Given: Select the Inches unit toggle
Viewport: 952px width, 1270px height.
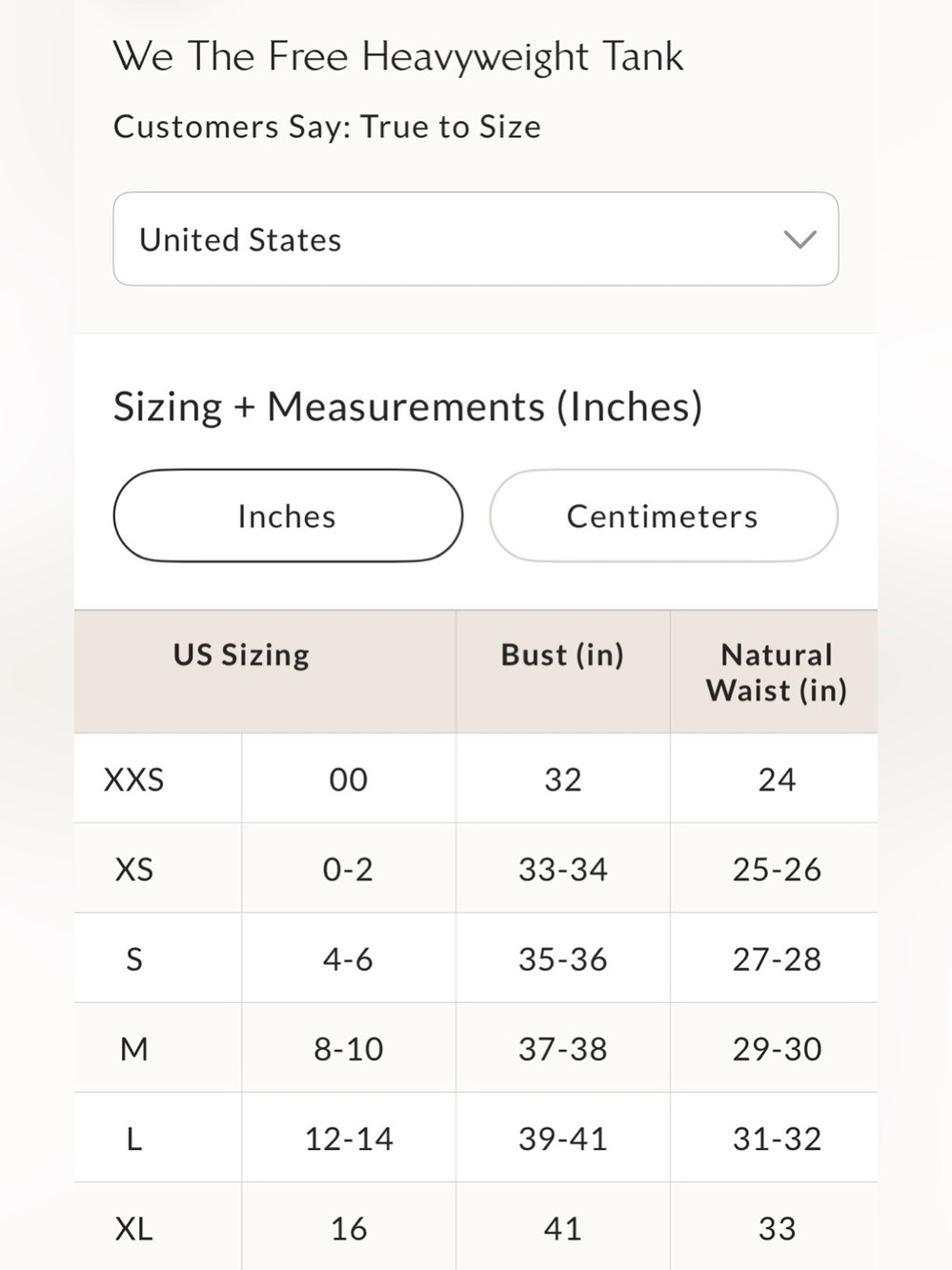Looking at the screenshot, I should (288, 515).
